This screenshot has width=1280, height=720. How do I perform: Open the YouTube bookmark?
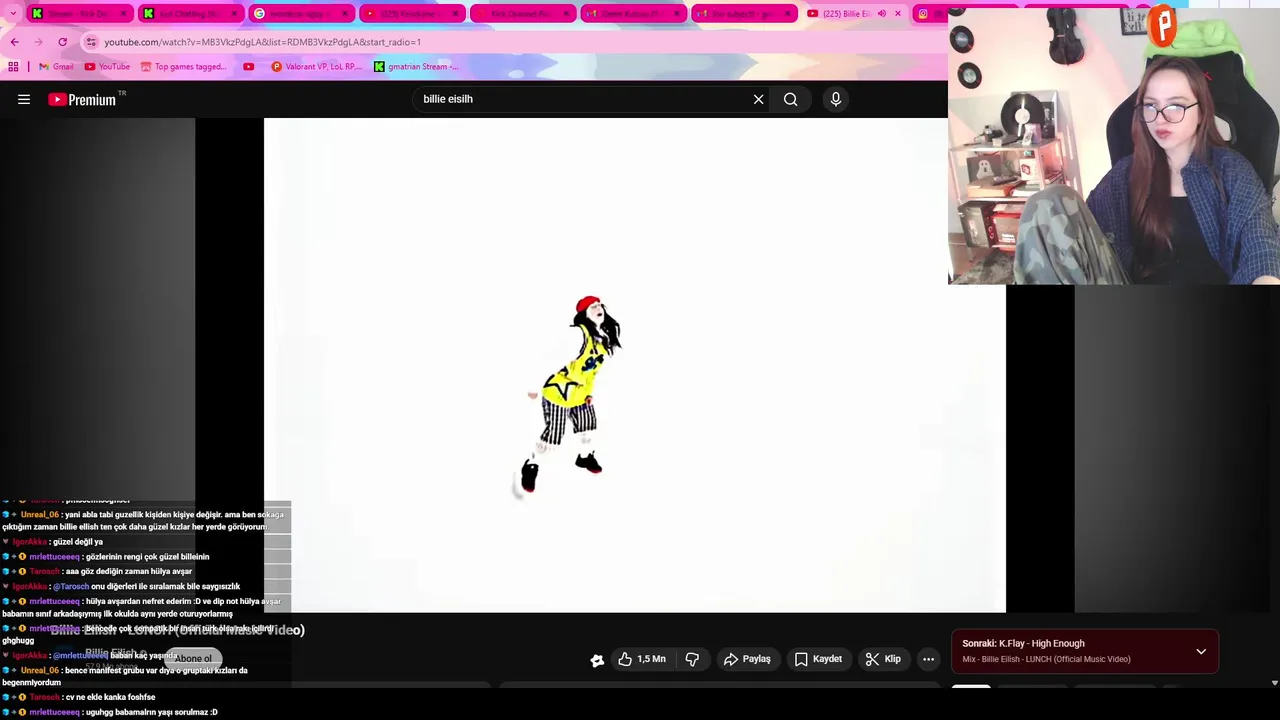pyautogui.click(x=107, y=66)
